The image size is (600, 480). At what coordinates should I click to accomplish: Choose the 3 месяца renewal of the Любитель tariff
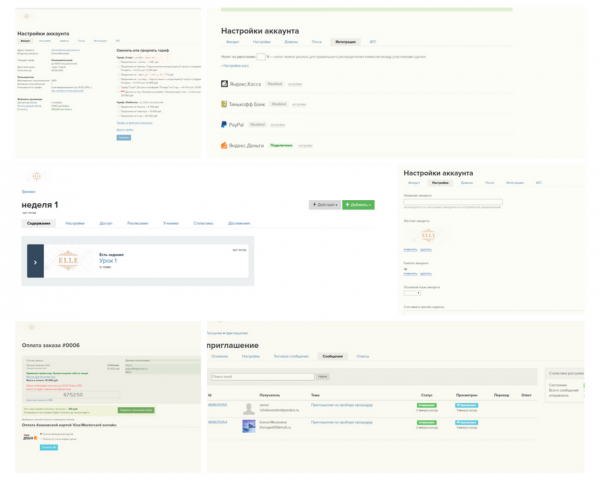119,111
